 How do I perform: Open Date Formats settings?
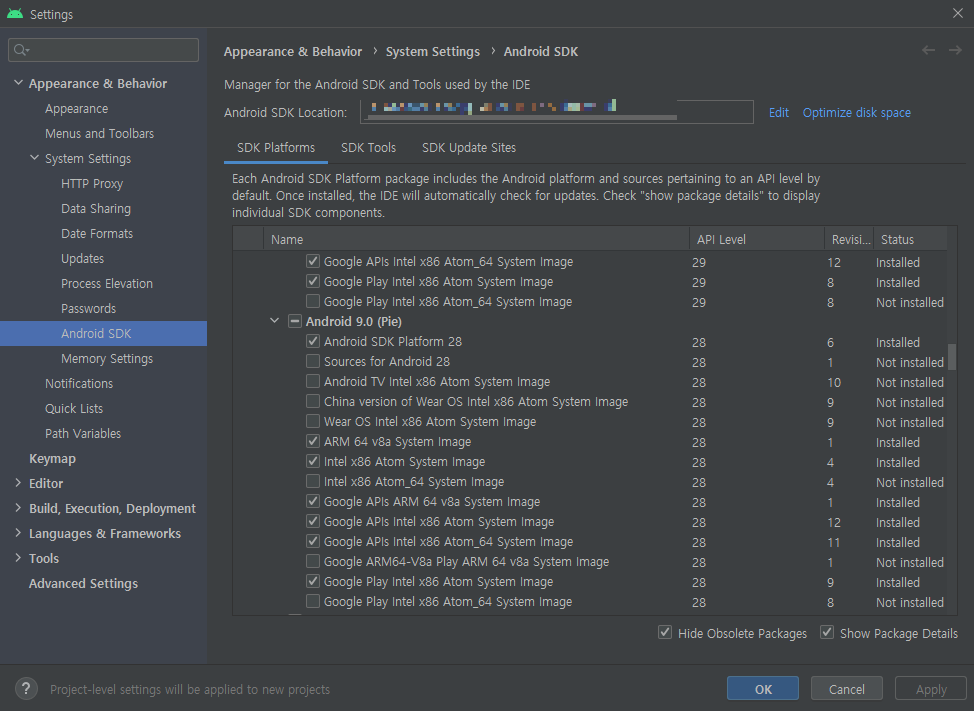pyautogui.click(x=97, y=233)
